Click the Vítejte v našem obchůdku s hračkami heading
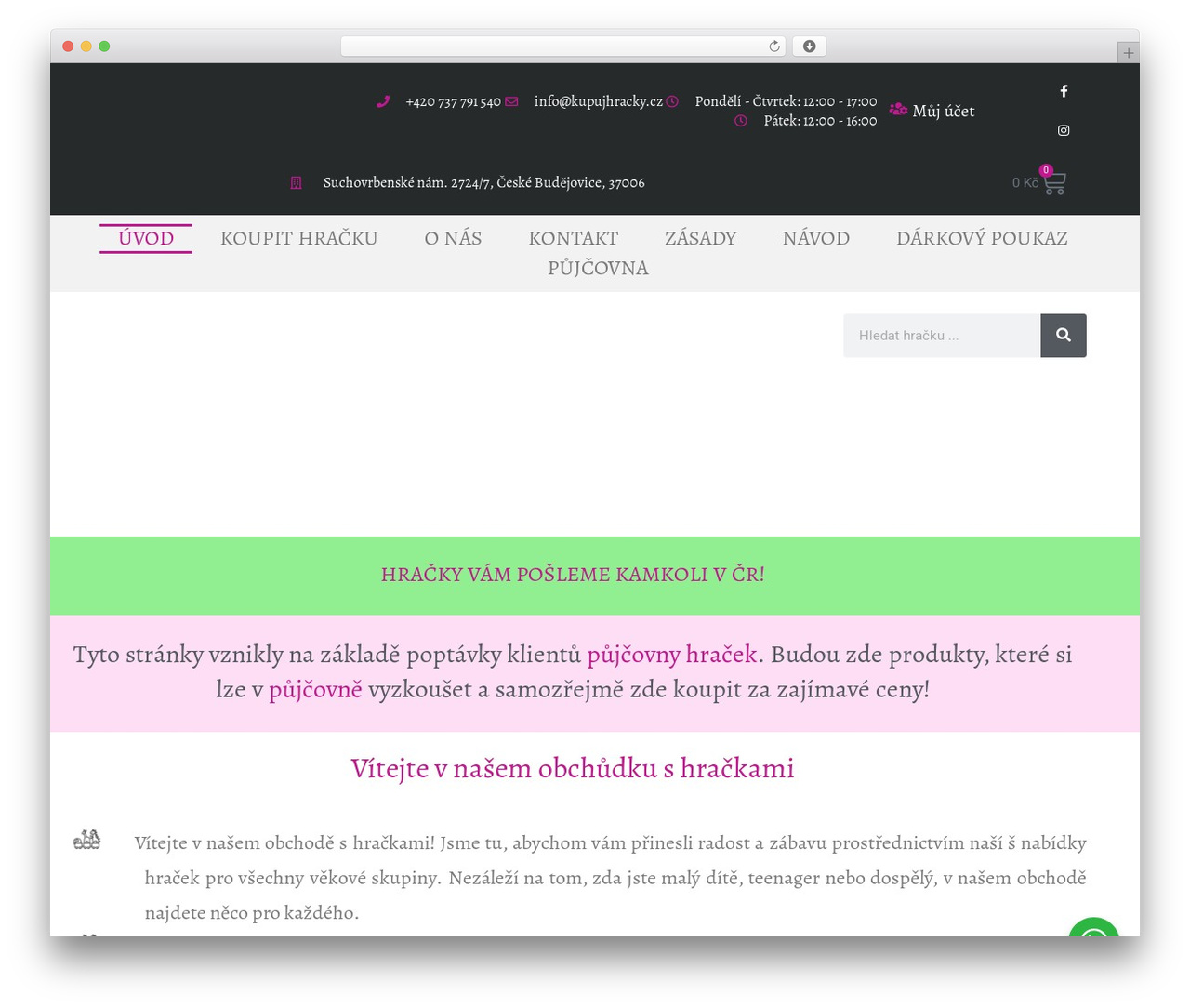The height and width of the screenshot is (1008, 1190). tap(573, 768)
